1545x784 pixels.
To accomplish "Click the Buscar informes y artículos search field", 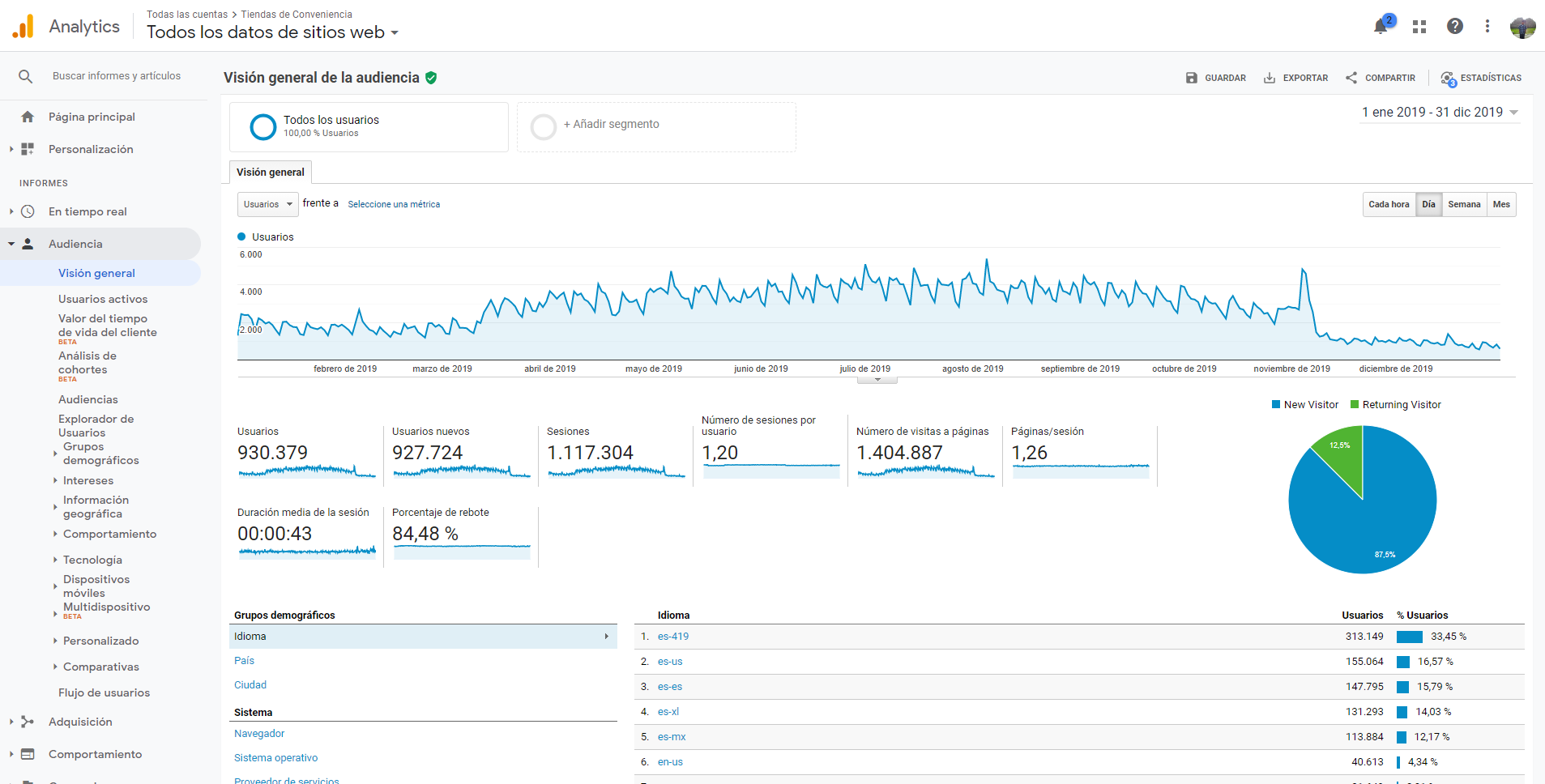I will pos(117,76).
